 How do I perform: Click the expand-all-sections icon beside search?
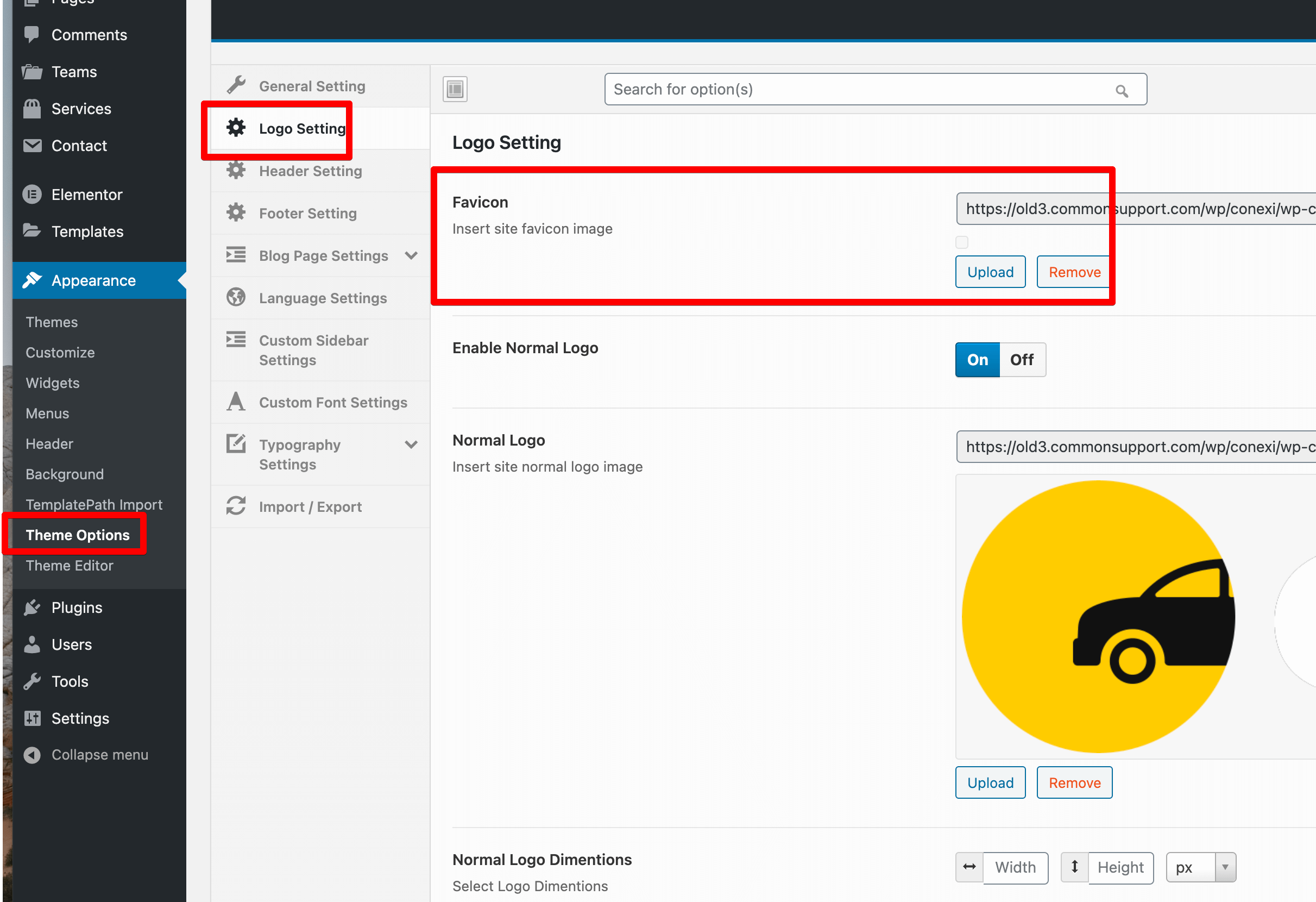[x=455, y=89]
